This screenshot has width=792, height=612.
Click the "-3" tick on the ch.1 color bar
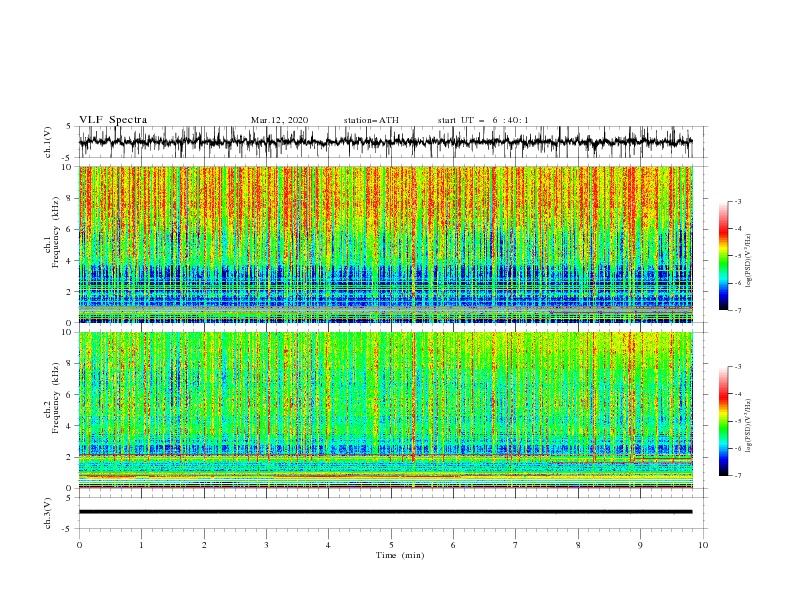[737, 201]
